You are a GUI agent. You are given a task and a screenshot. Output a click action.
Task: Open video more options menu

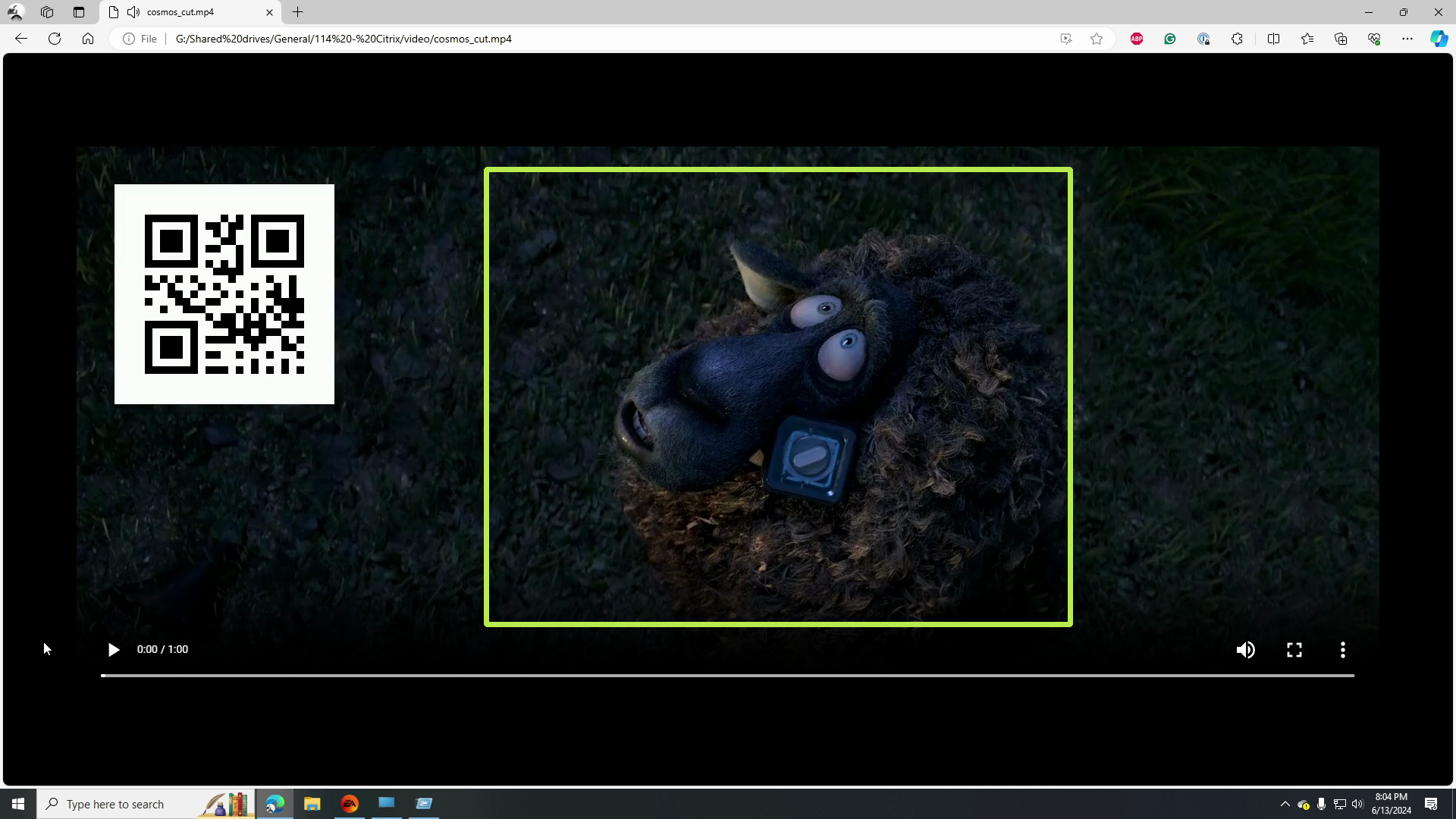[1343, 650]
